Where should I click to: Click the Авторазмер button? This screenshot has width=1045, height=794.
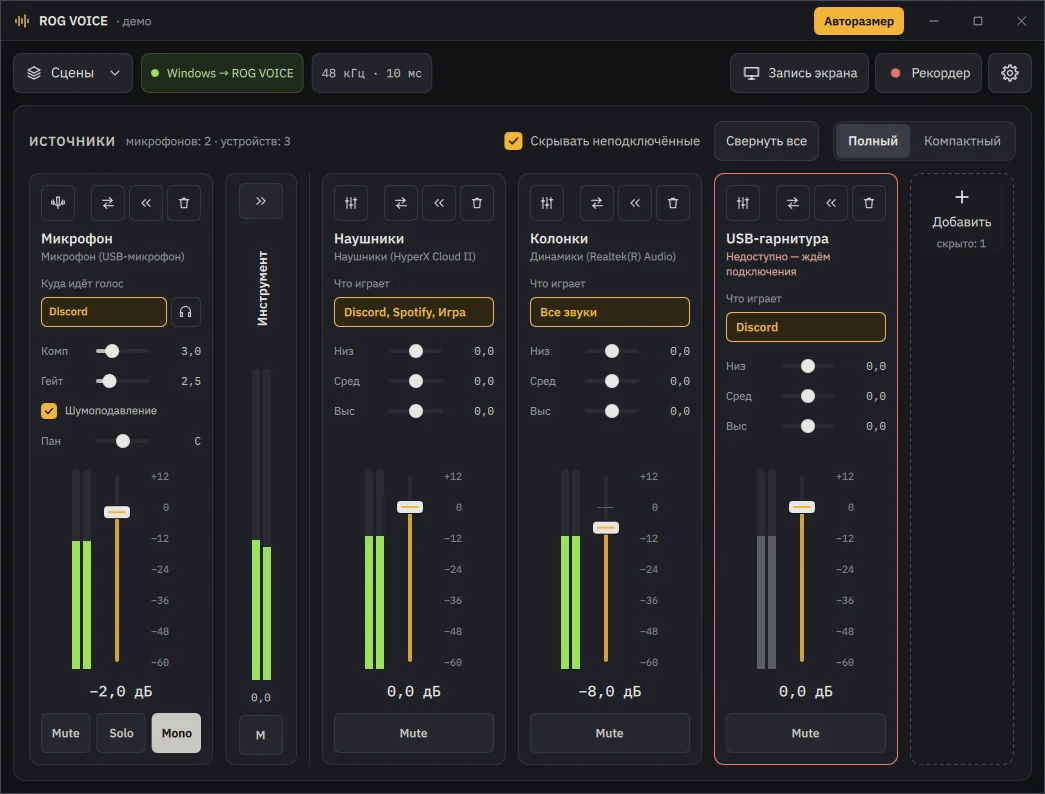pos(859,21)
